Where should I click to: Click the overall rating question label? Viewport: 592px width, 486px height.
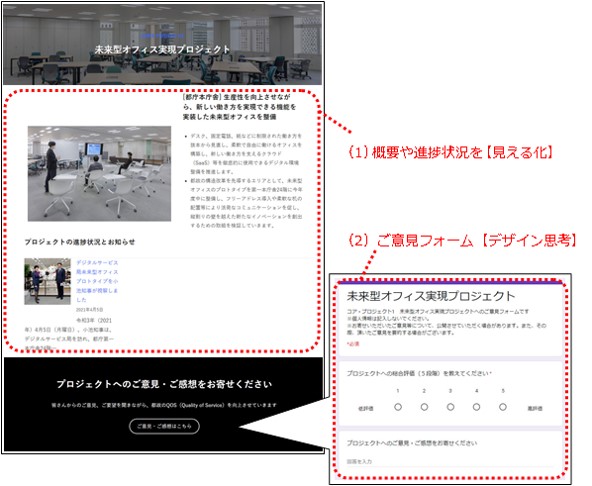pyautogui.click(x=419, y=373)
